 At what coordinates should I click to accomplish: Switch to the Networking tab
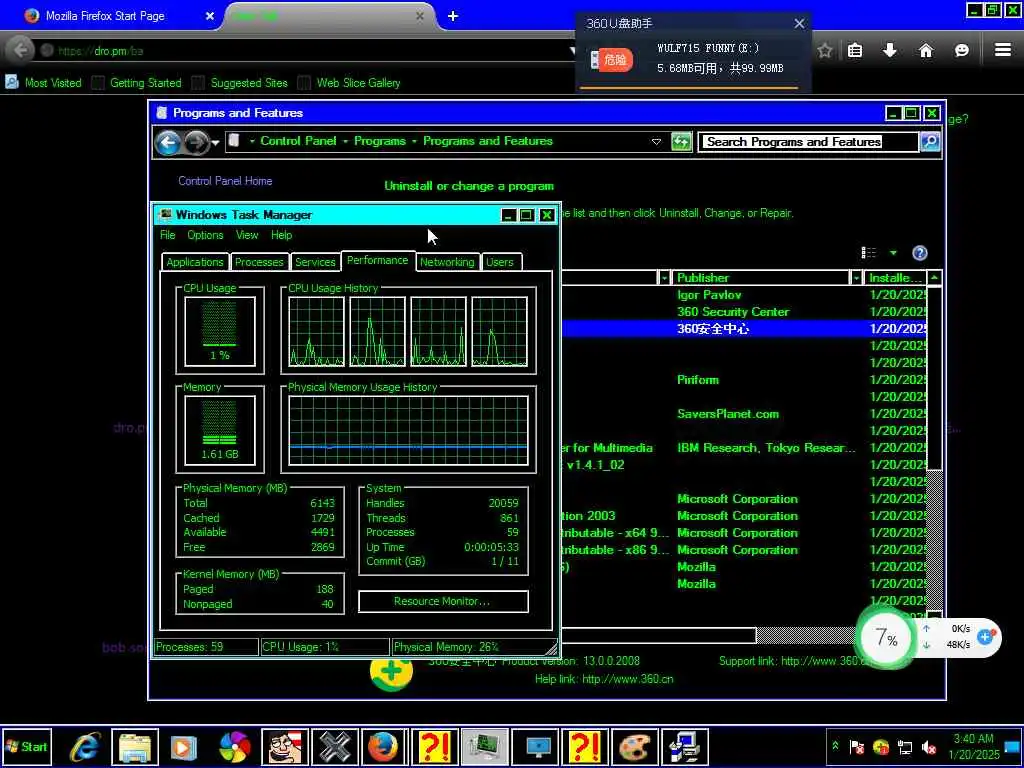point(447,262)
